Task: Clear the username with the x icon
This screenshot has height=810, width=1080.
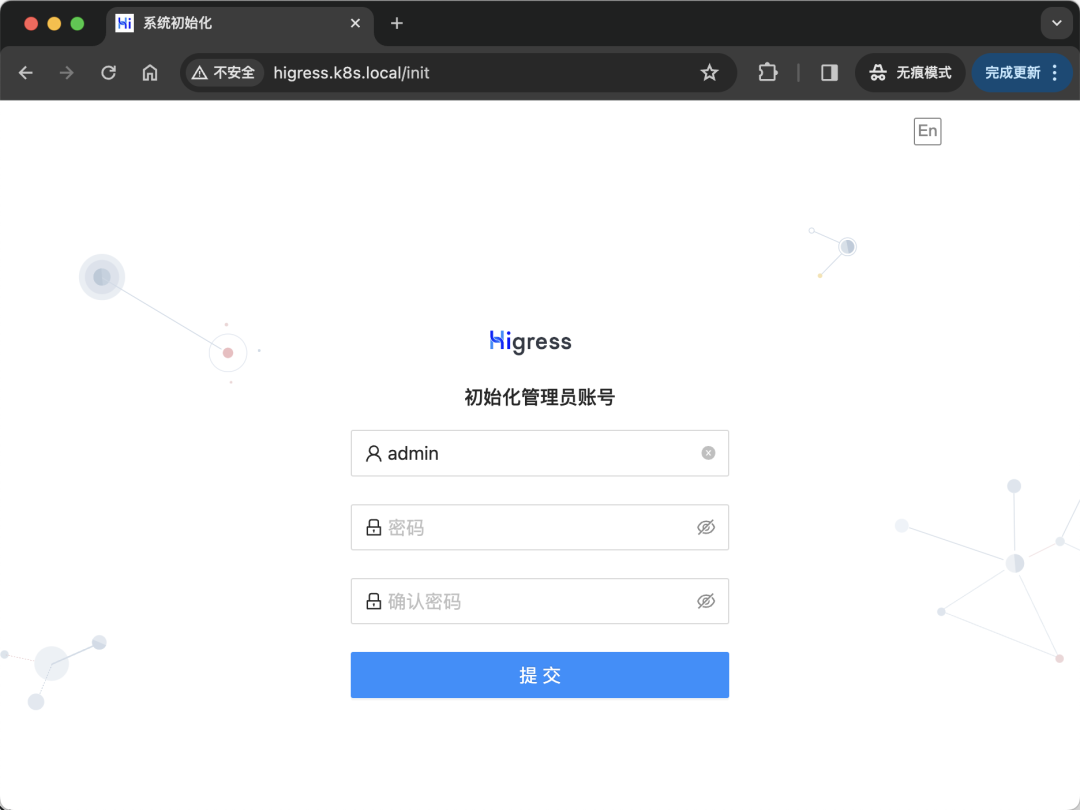Action: pos(708,453)
